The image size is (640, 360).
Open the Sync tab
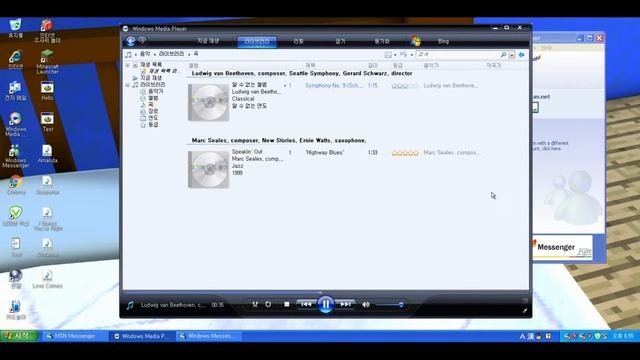(x=382, y=41)
